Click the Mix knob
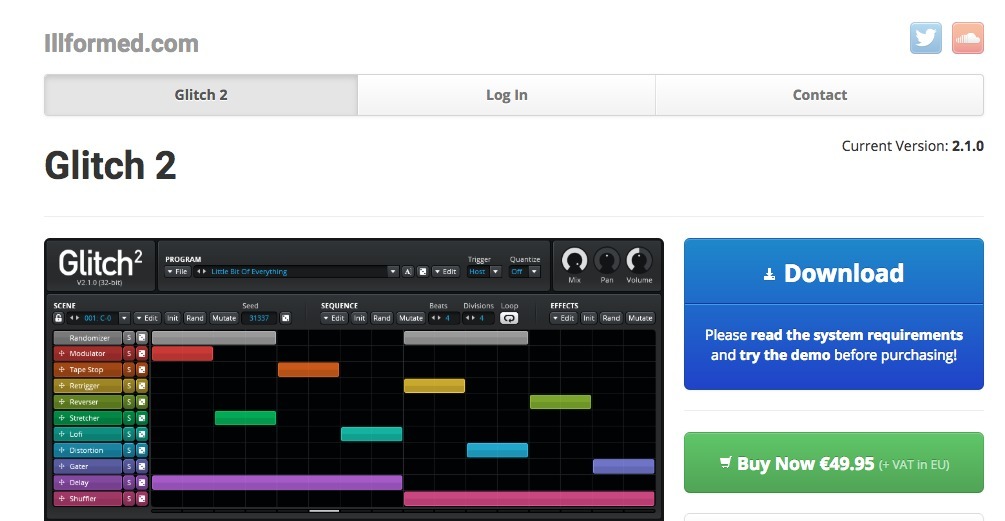 point(574,261)
